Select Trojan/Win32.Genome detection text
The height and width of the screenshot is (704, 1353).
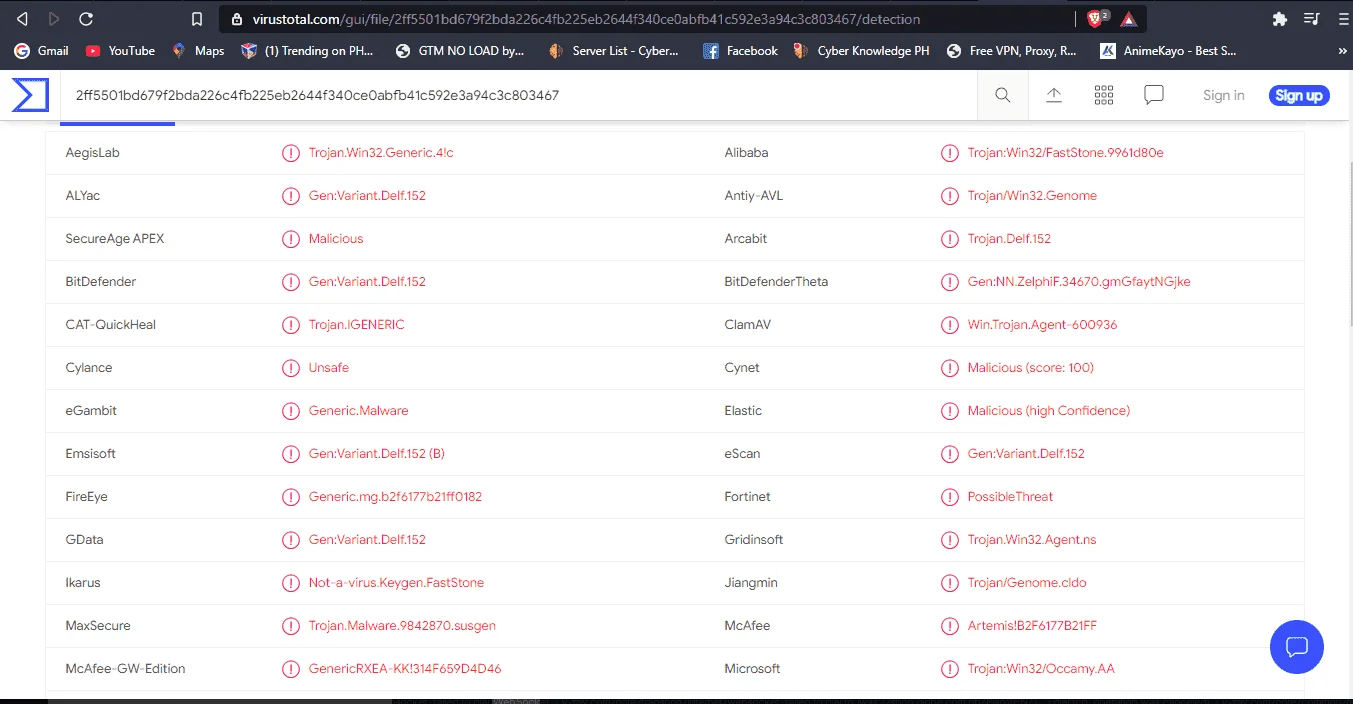[1032, 196]
